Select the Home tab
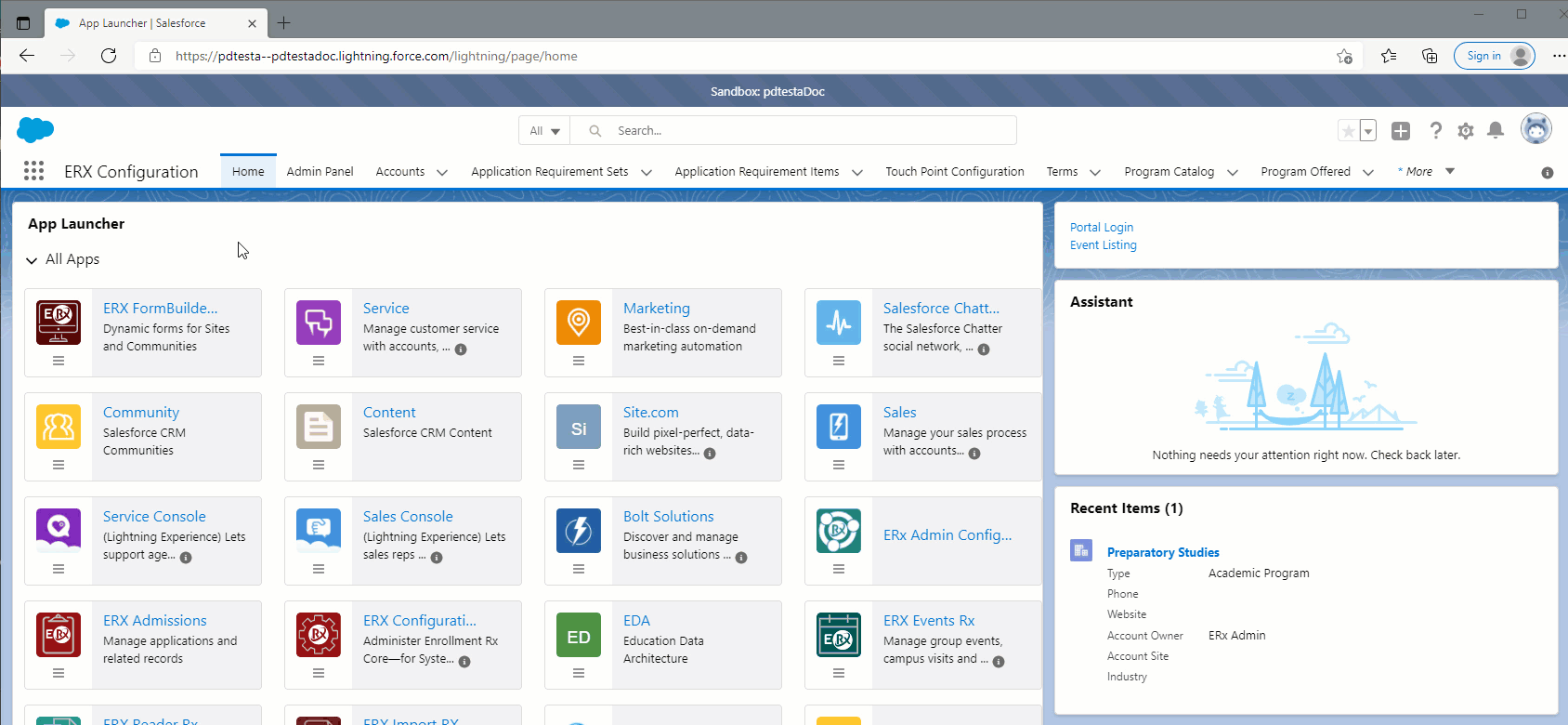1568x725 pixels. pos(248,172)
